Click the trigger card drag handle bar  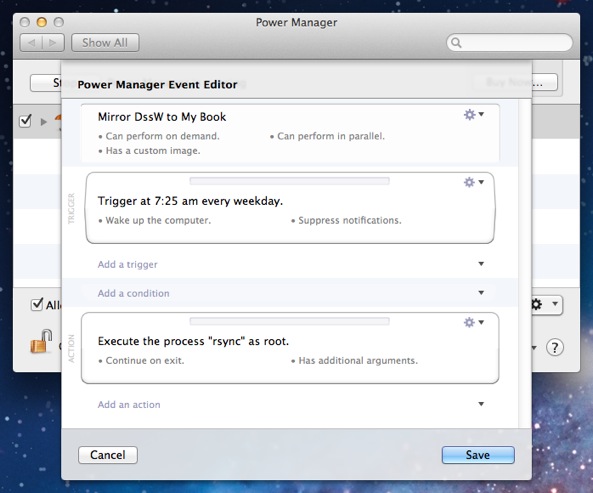point(289,181)
